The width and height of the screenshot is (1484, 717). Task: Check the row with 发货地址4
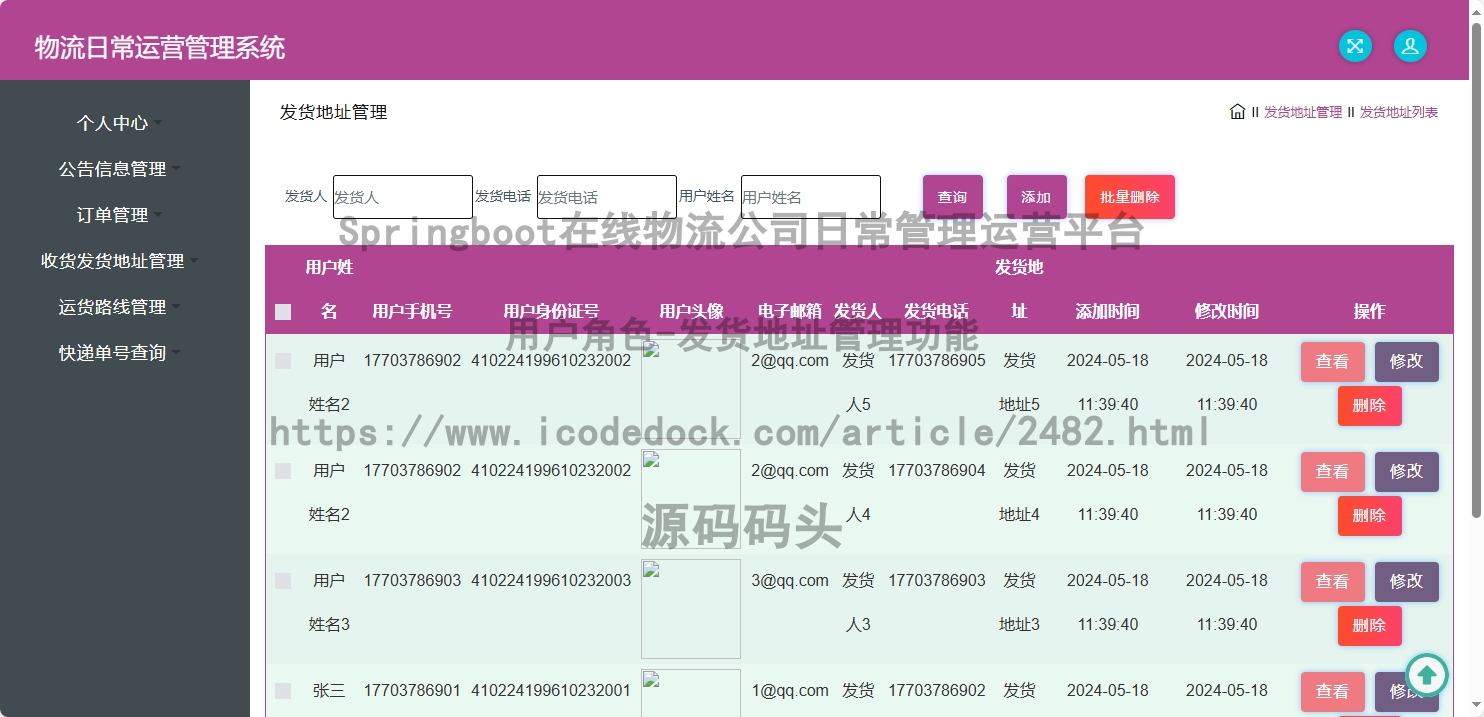click(x=283, y=471)
